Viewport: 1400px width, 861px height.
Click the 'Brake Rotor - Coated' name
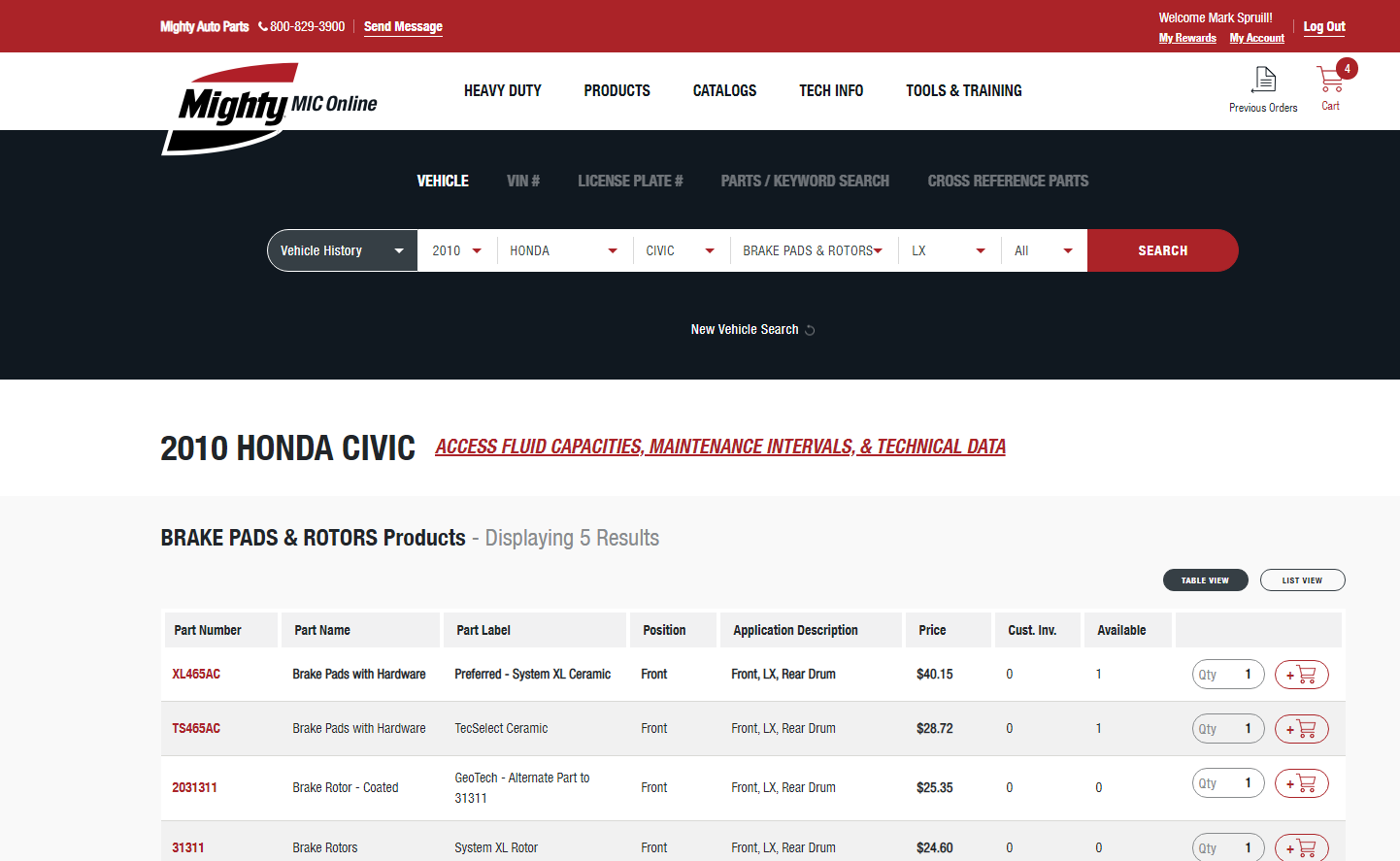(346, 788)
